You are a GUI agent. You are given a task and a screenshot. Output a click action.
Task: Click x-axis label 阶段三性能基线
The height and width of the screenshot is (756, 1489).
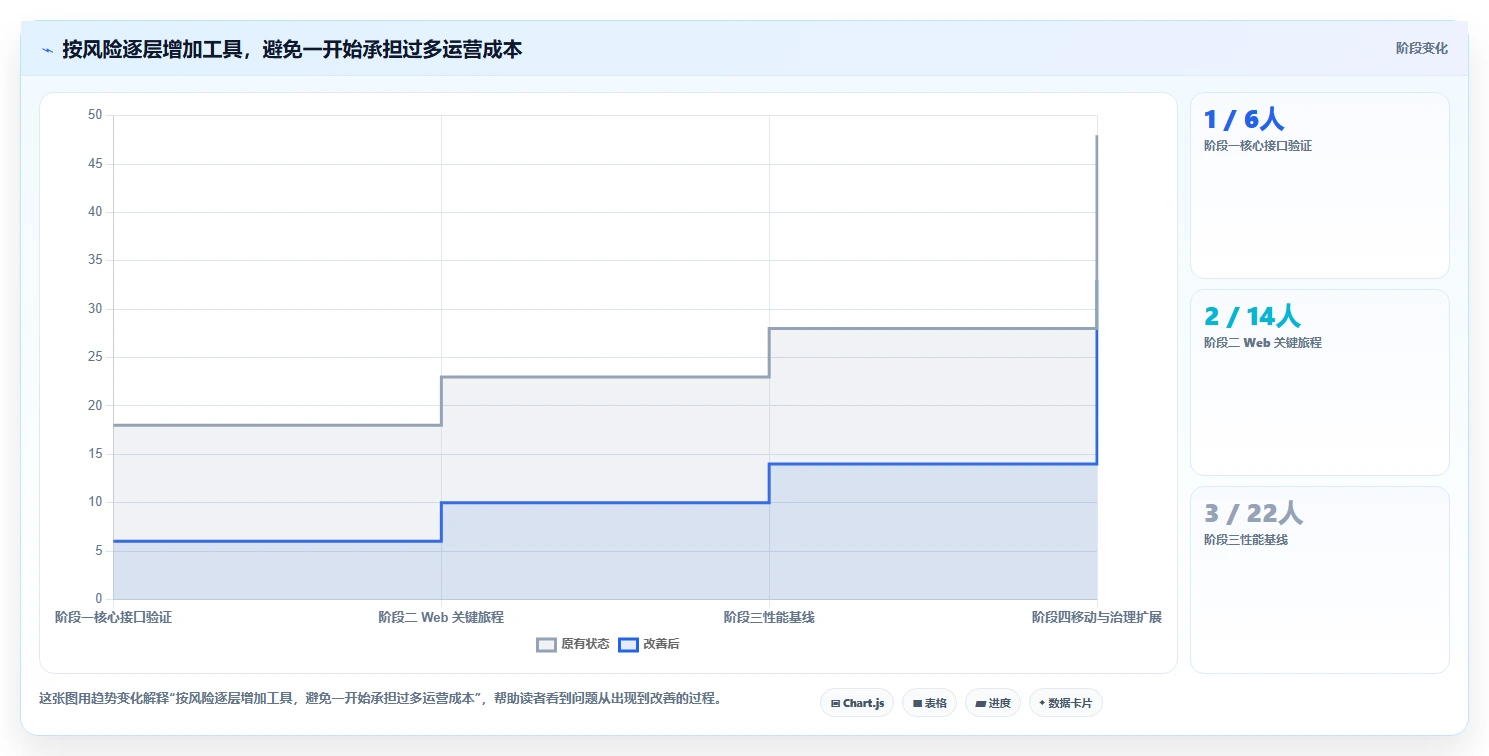pyautogui.click(x=769, y=618)
